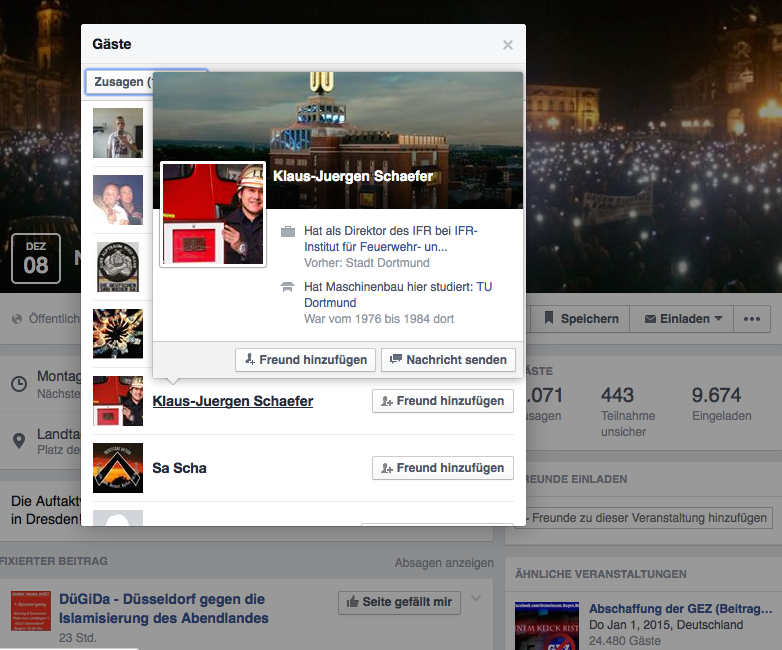This screenshot has width=782, height=650.
Task: Click the globe Öffentlich privacy icon
Action: pos(17,319)
